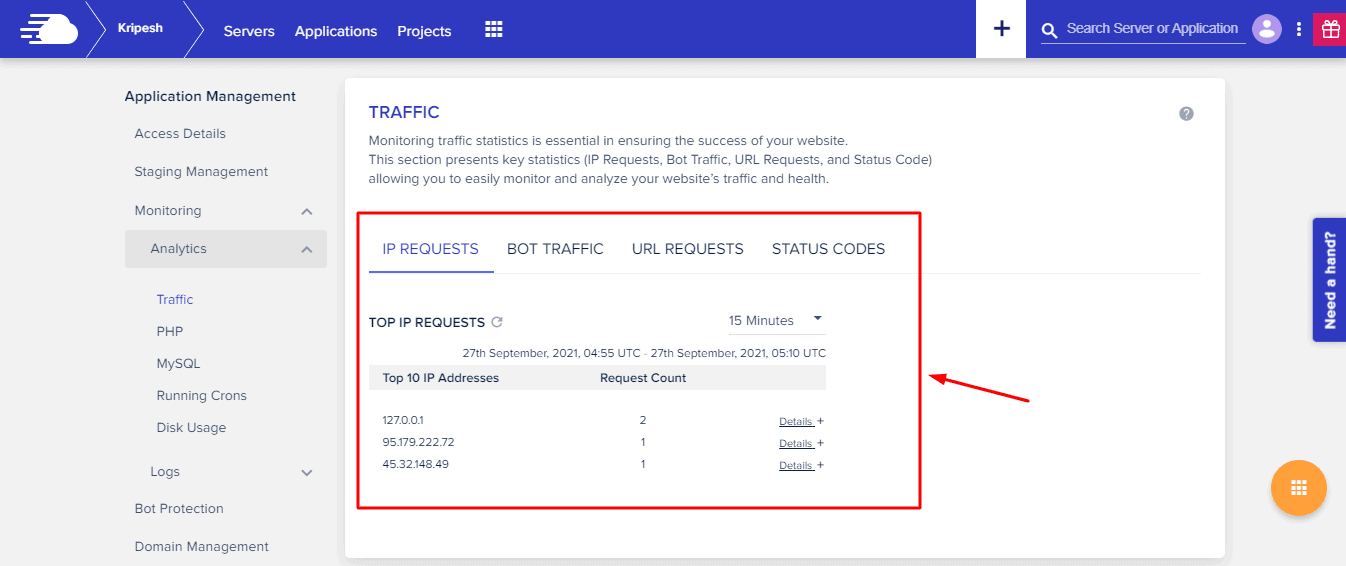This screenshot has height=566, width=1346.
Task: Open the 15 Minutes time range dropdown
Action: point(775,320)
